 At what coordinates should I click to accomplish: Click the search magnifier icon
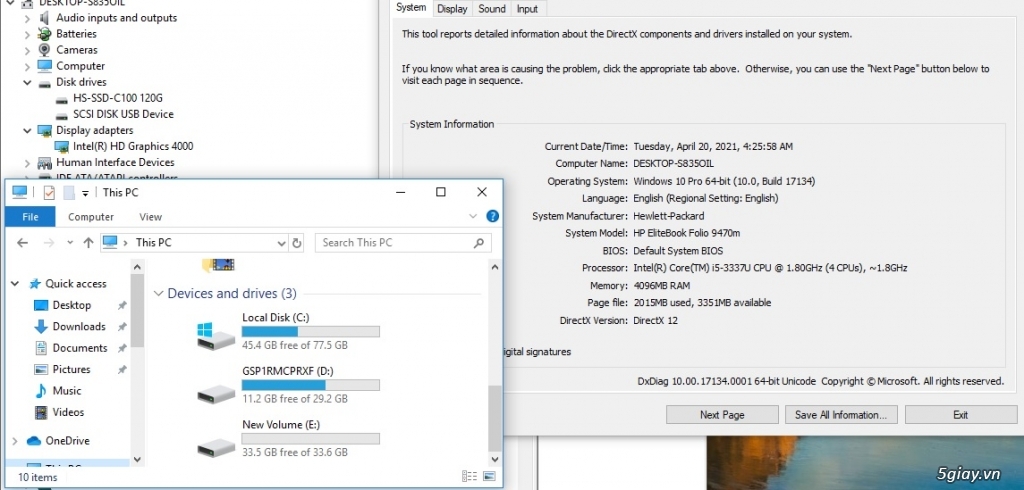point(479,242)
